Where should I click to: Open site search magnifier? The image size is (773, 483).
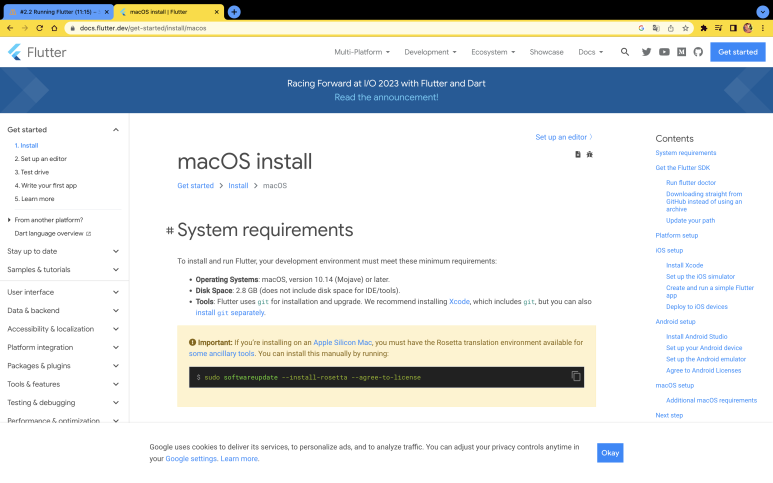point(625,52)
